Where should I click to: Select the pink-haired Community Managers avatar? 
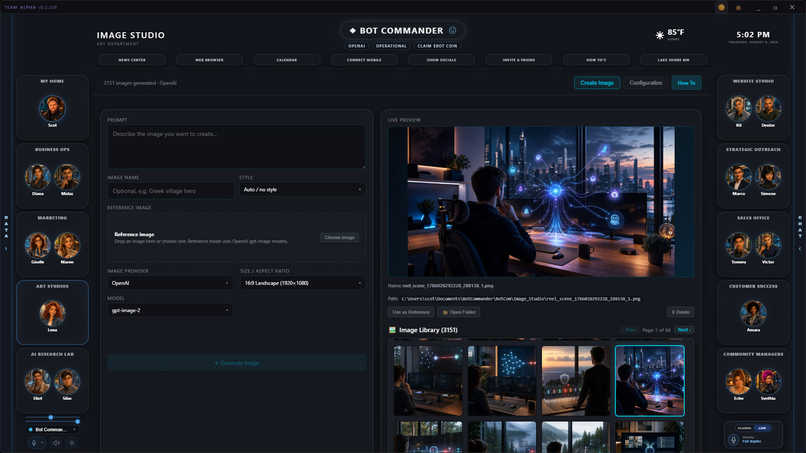pyautogui.click(x=768, y=381)
